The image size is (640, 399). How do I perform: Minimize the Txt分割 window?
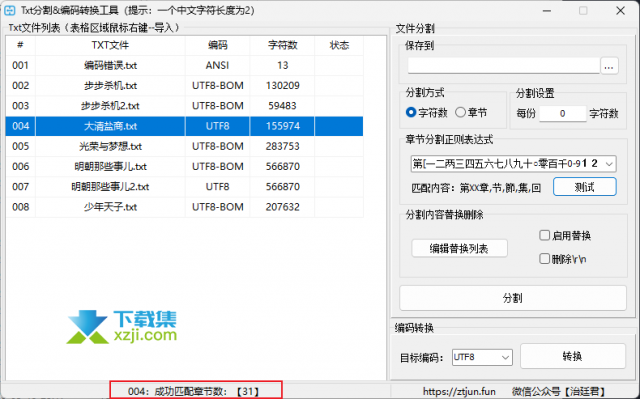tap(547, 11)
